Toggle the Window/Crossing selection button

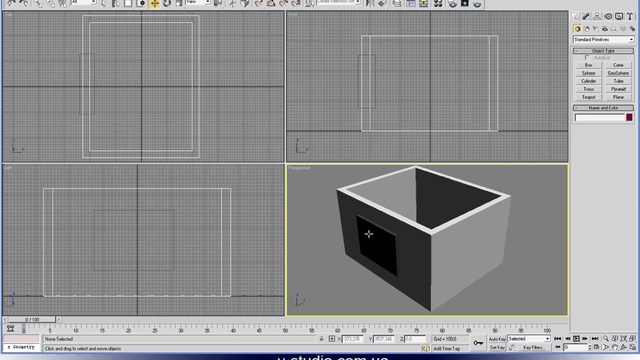pos(141,3)
